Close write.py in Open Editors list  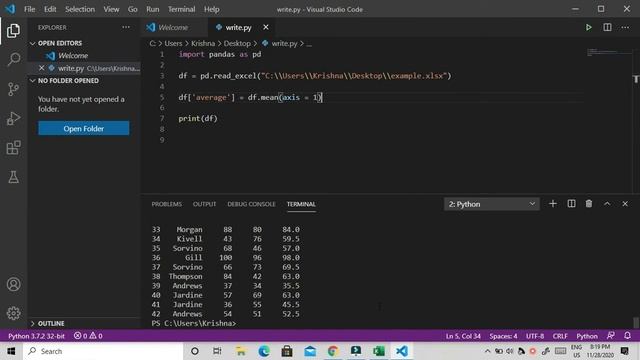41,68
